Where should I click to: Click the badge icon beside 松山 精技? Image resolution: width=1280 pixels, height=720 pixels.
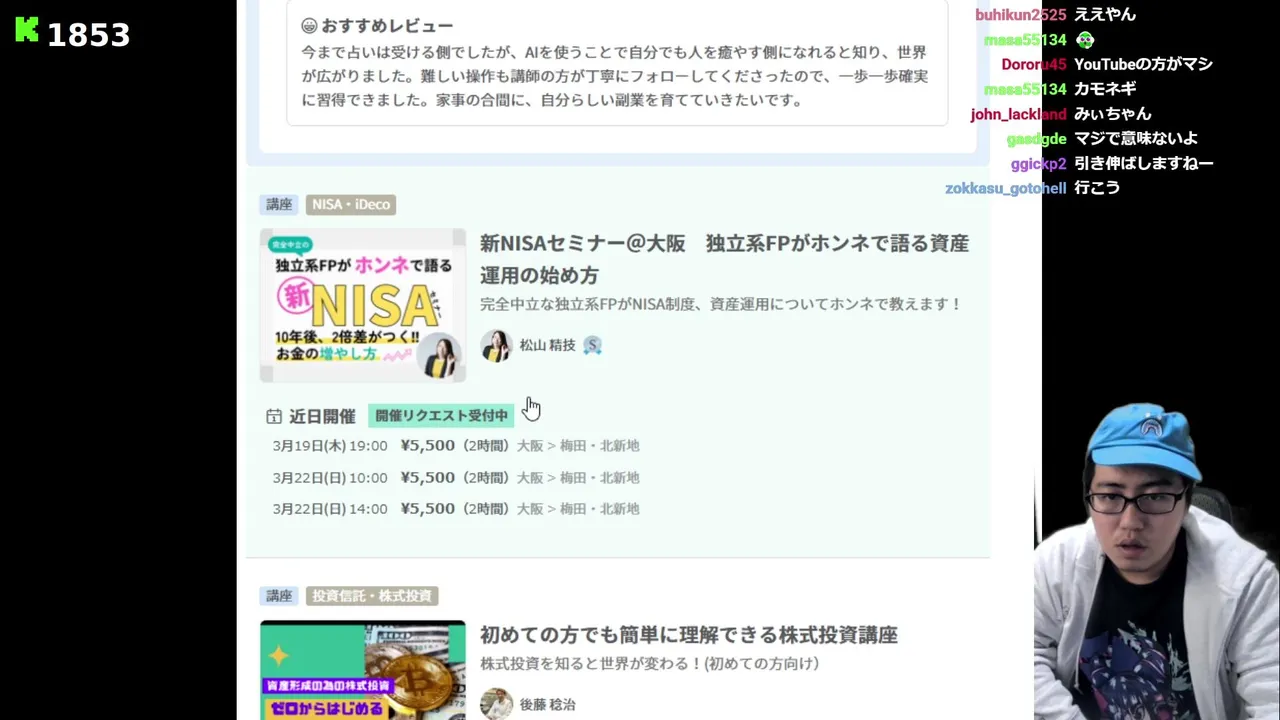(x=592, y=345)
